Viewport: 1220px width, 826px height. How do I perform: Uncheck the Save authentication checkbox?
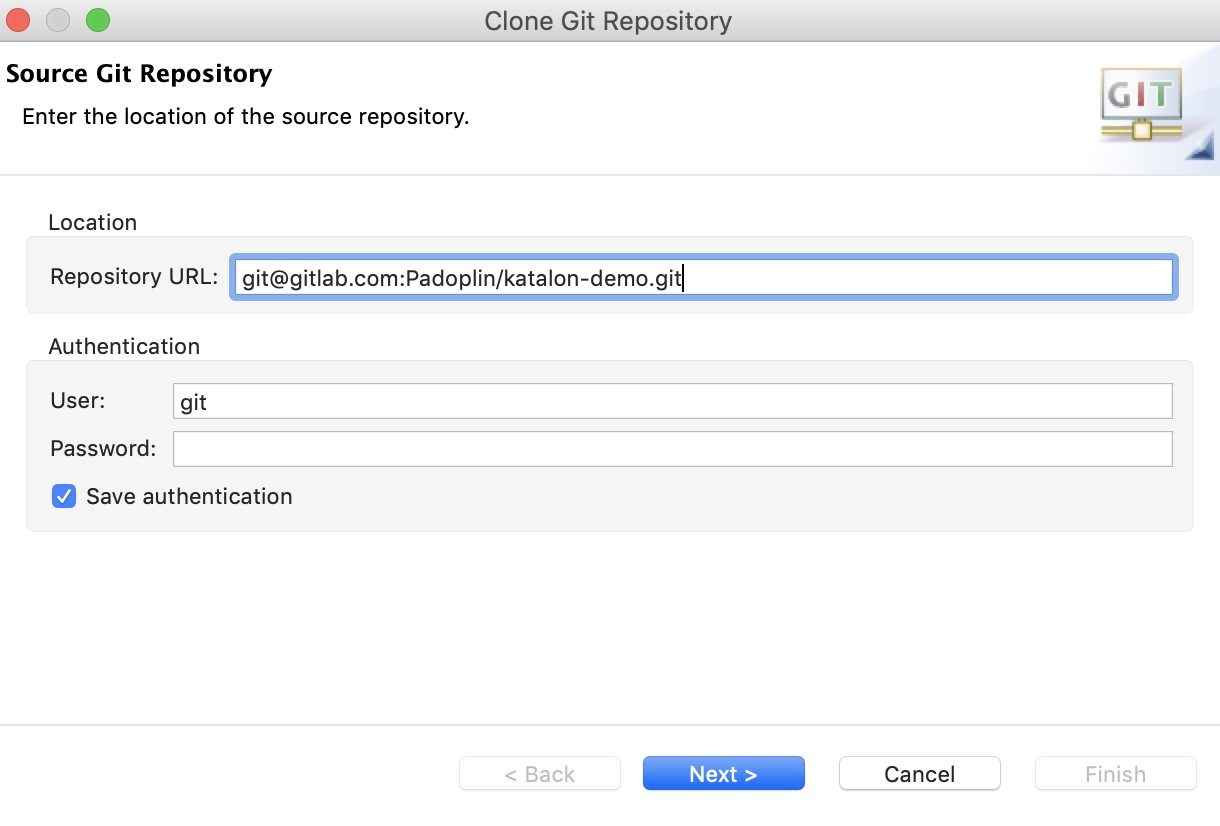click(x=64, y=496)
